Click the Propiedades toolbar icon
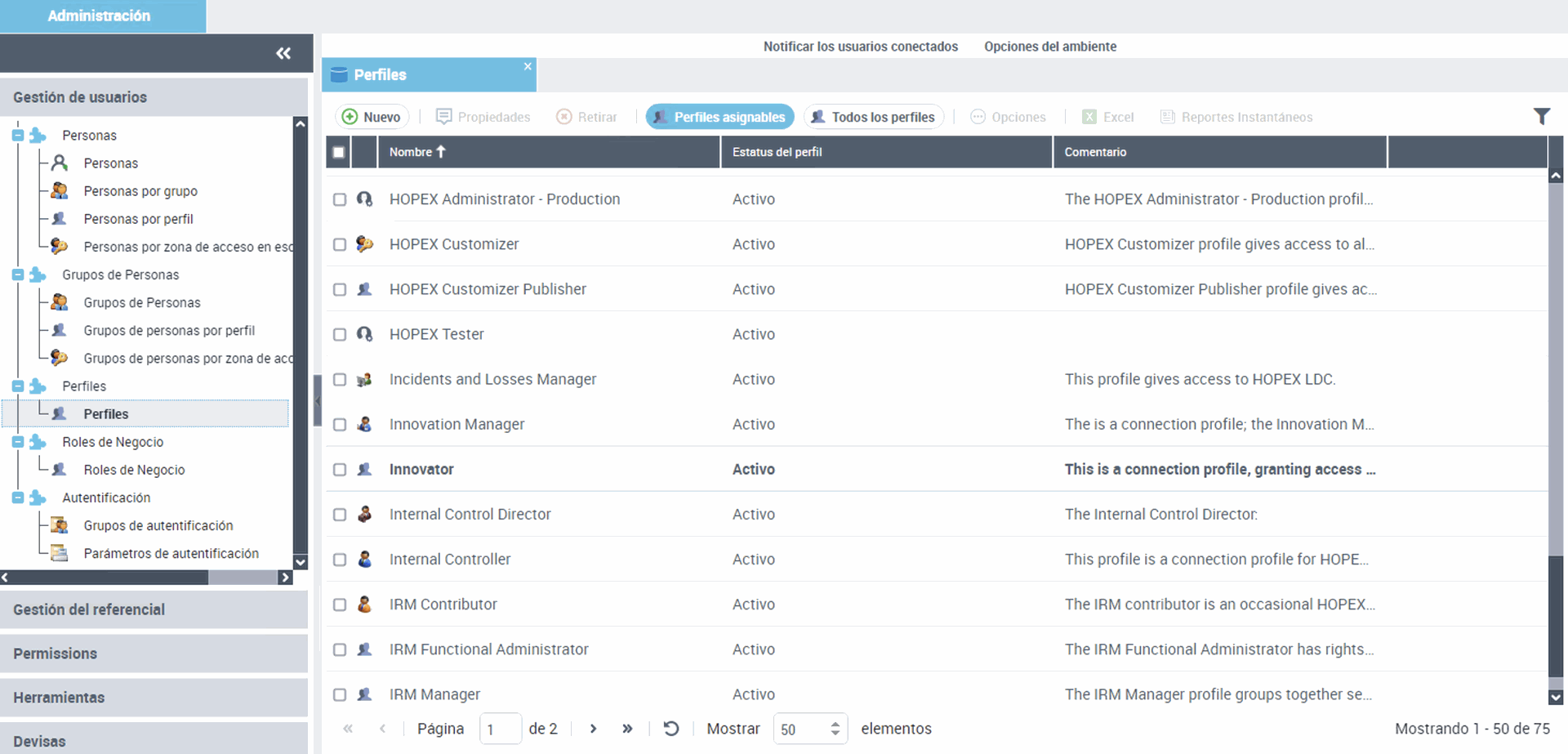This screenshot has width=1568, height=754. [x=443, y=117]
